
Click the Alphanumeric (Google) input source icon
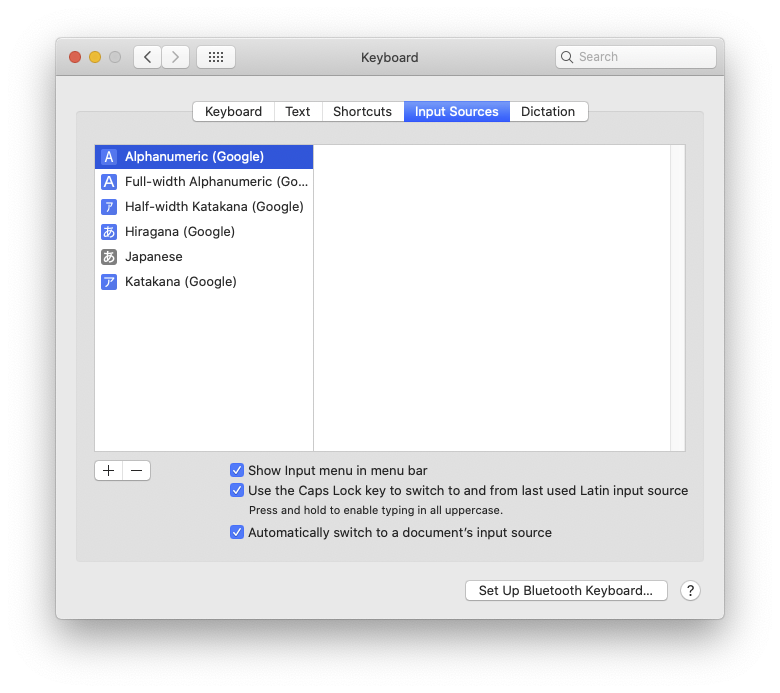pyautogui.click(x=109, y=157)
